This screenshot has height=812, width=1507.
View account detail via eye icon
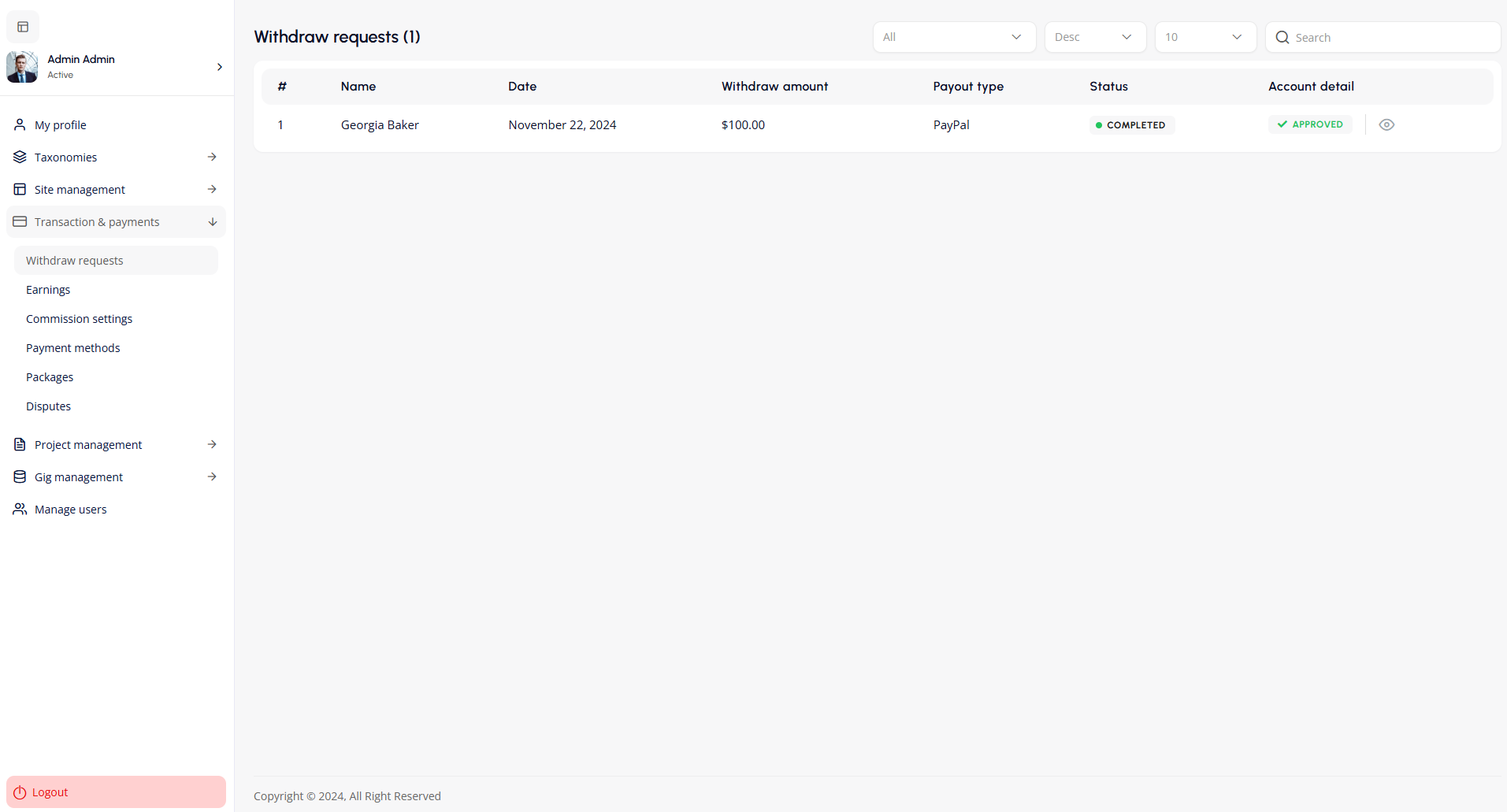click(1386, 124)
